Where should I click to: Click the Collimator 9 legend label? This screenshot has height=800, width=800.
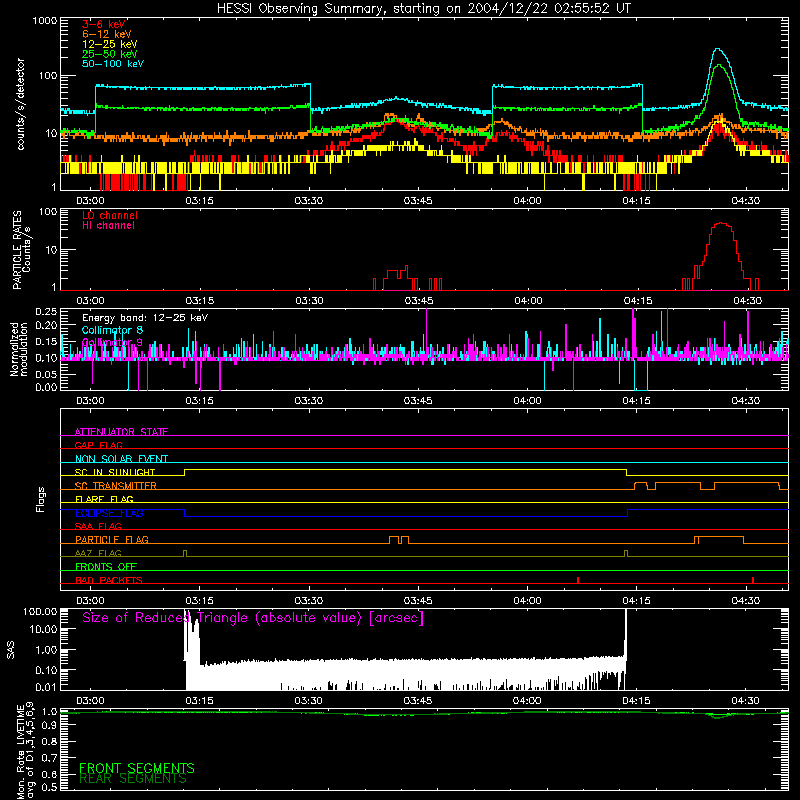(x=112, y=342)
